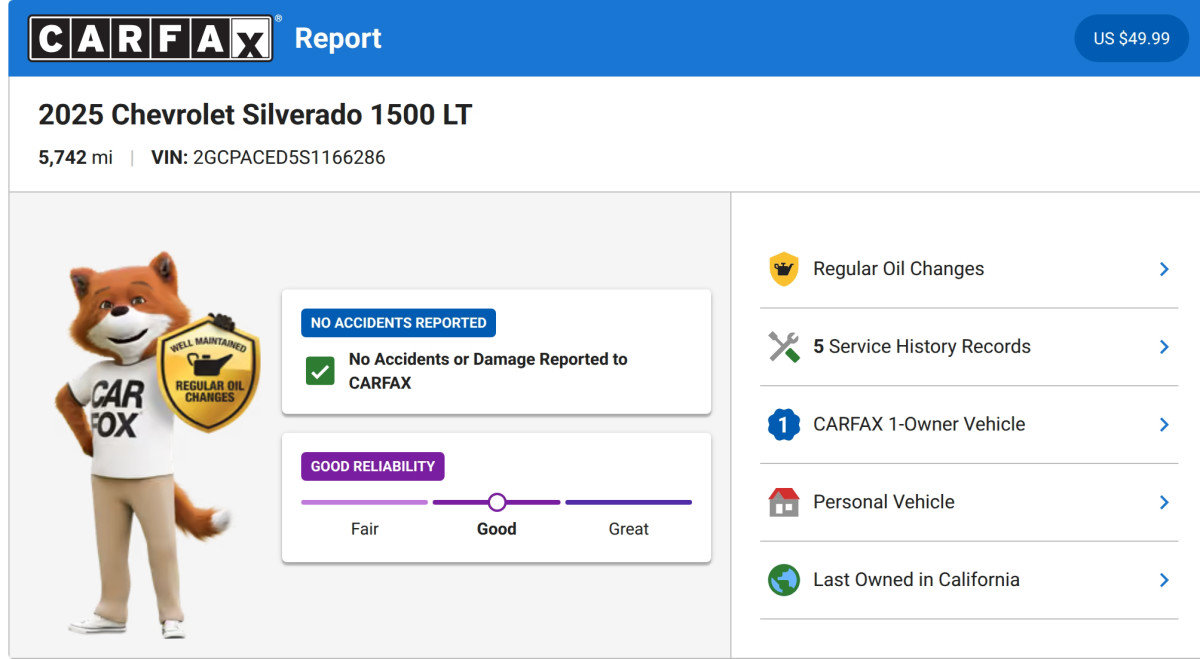Viewport: 1200px width, 659px height.
Task: Click the reliability slider circle marker
Action: 497,502
